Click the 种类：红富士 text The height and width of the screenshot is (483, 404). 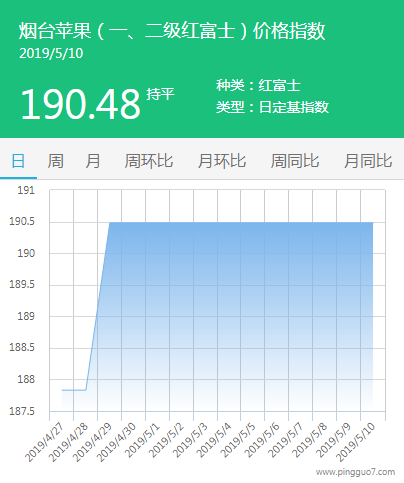pos(258,85)
